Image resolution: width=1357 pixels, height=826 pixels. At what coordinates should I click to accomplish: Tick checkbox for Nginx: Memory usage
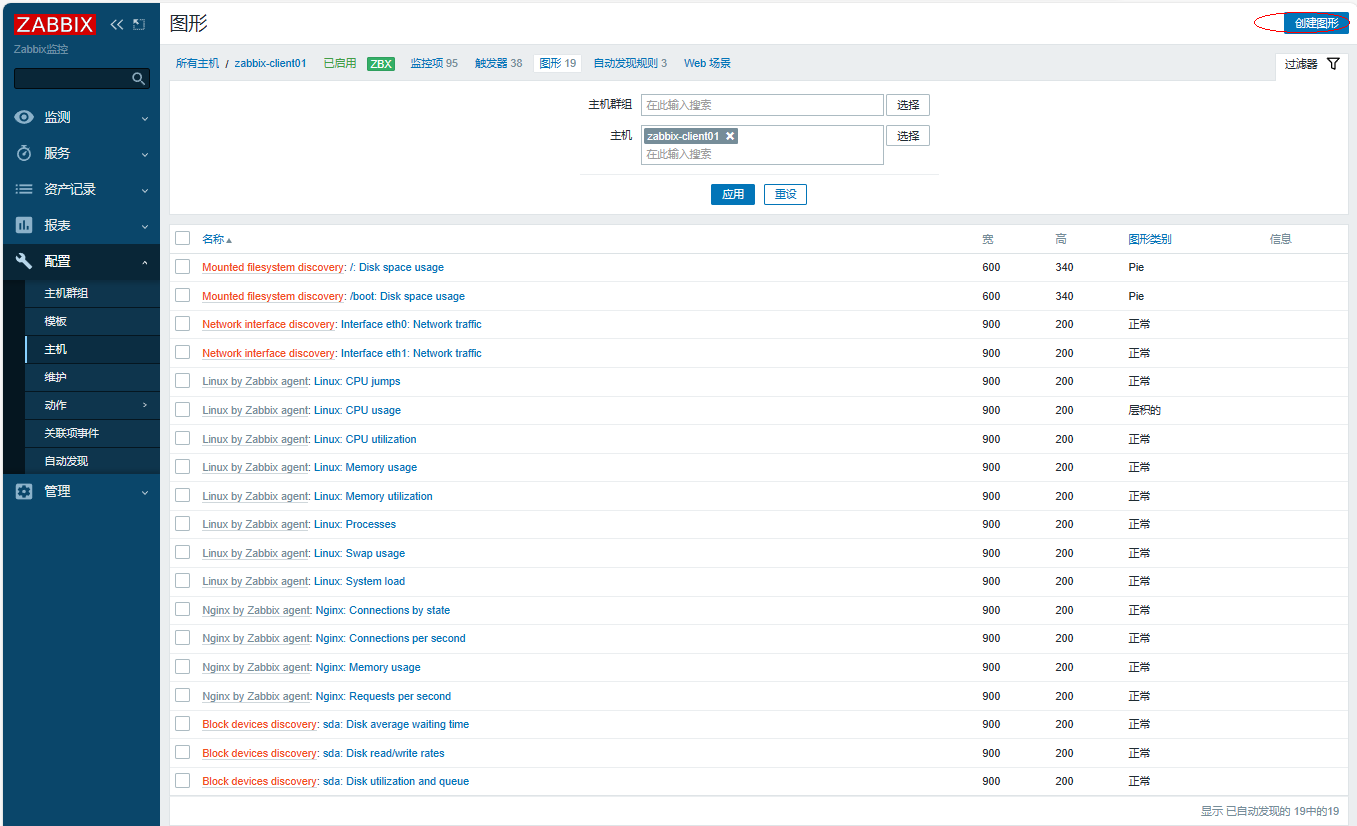click(182, 666)
